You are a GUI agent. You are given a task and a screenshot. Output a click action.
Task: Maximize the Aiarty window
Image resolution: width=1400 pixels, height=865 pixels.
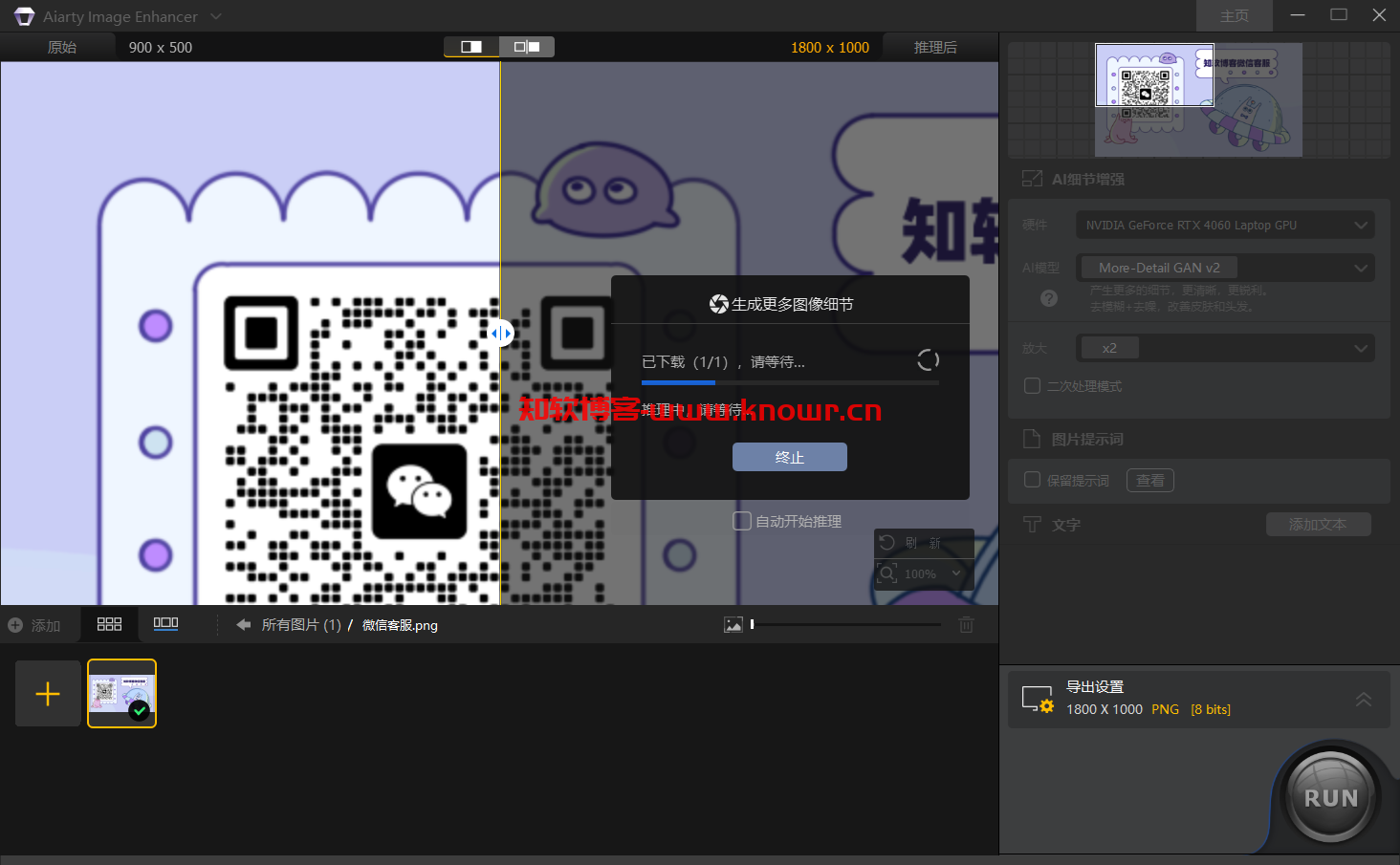1339,15
